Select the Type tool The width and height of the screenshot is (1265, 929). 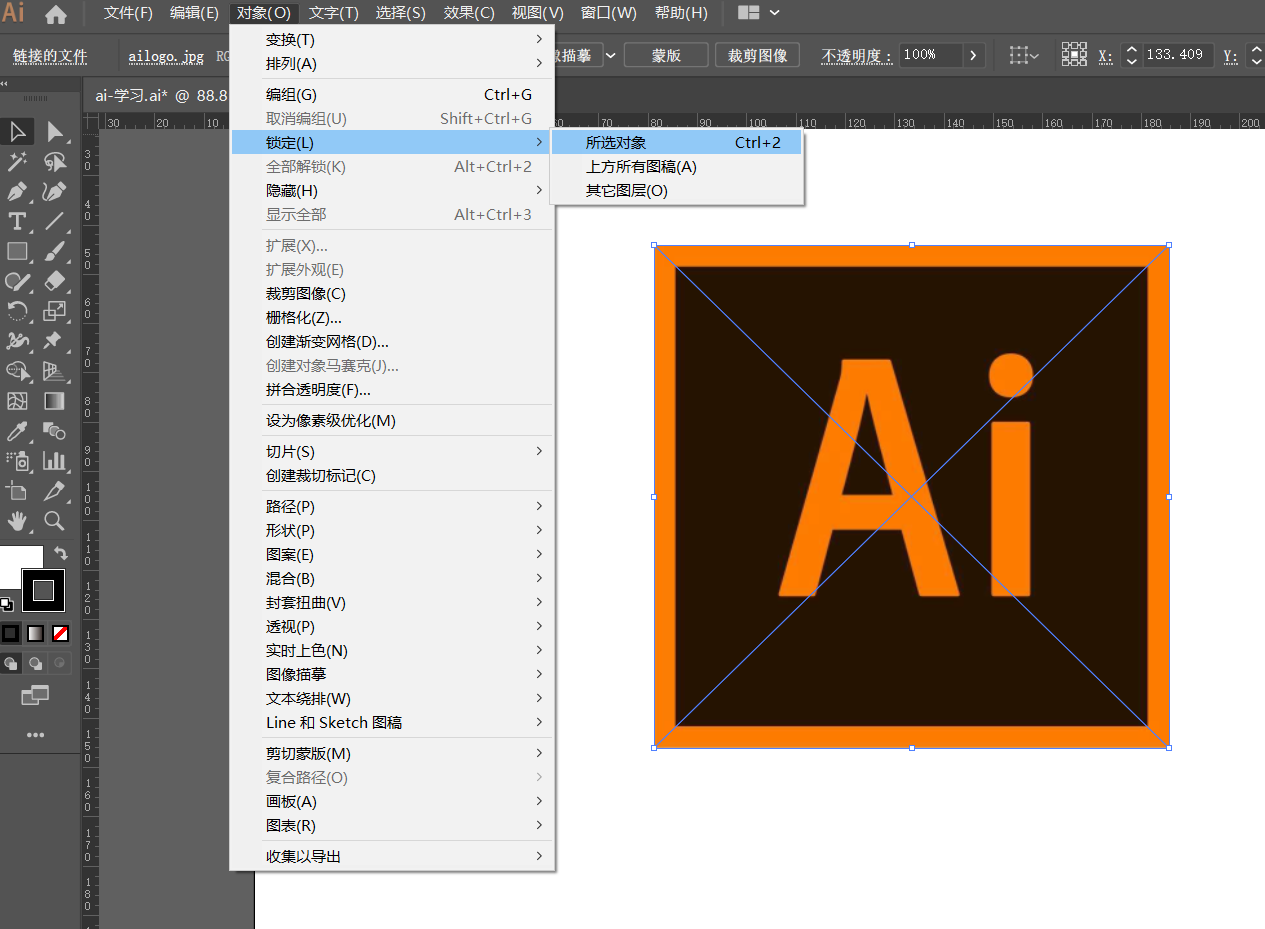point(17,221)
